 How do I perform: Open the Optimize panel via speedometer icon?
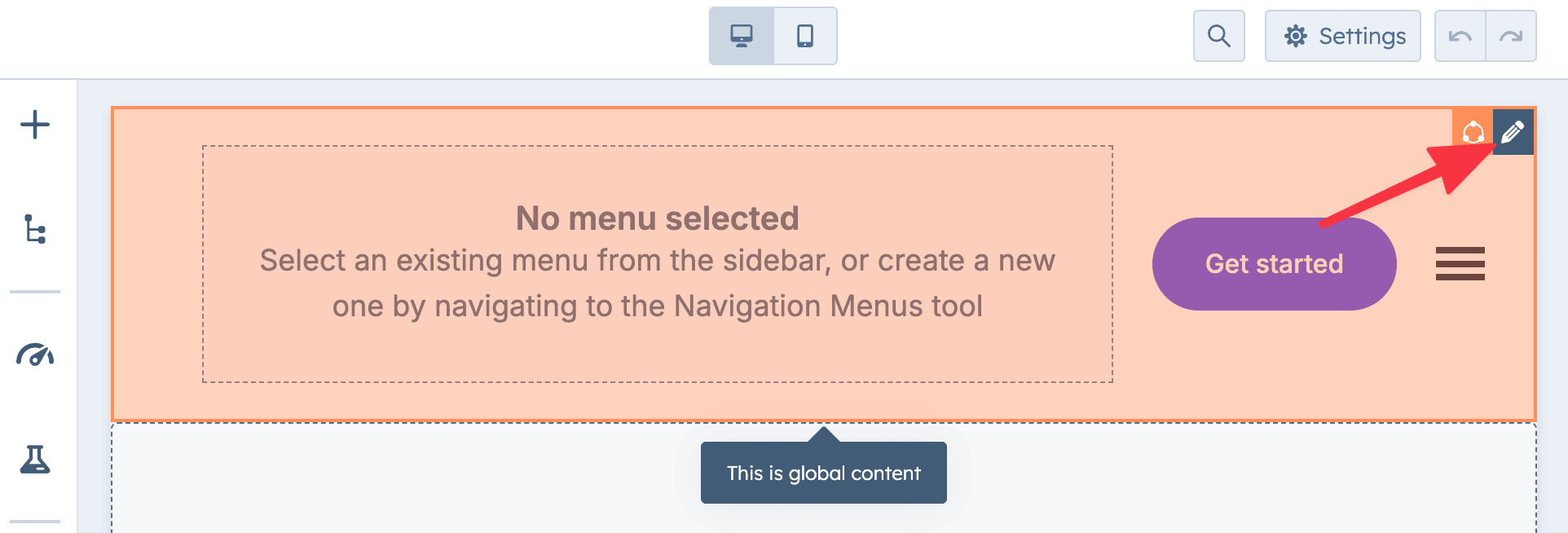pyautogui.click(x=34, y=355)
